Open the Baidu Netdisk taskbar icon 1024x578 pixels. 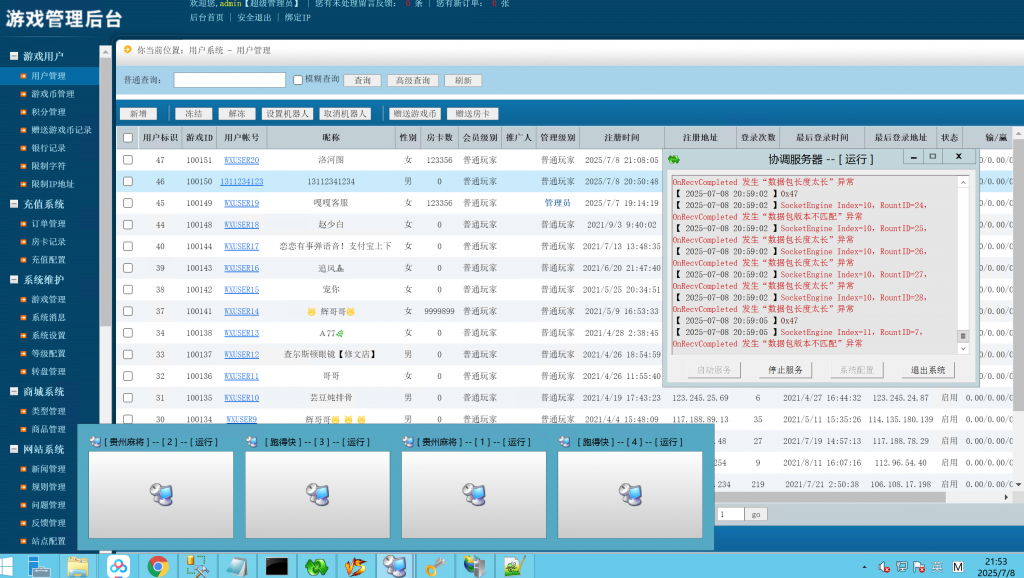[x=119, y=566]
